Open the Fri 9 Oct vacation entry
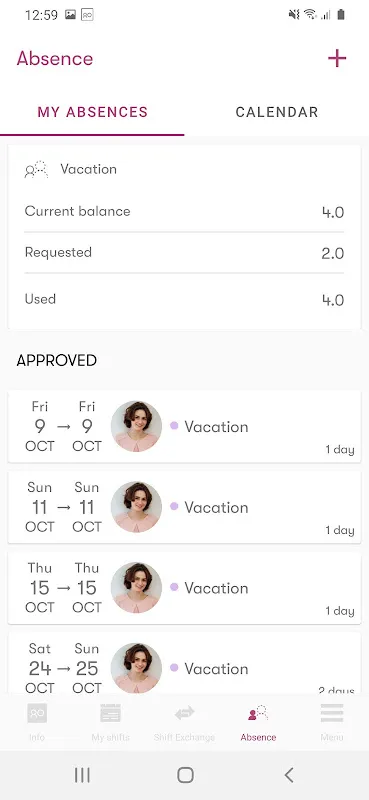This screenshot has height=800, width=369. 184,427
